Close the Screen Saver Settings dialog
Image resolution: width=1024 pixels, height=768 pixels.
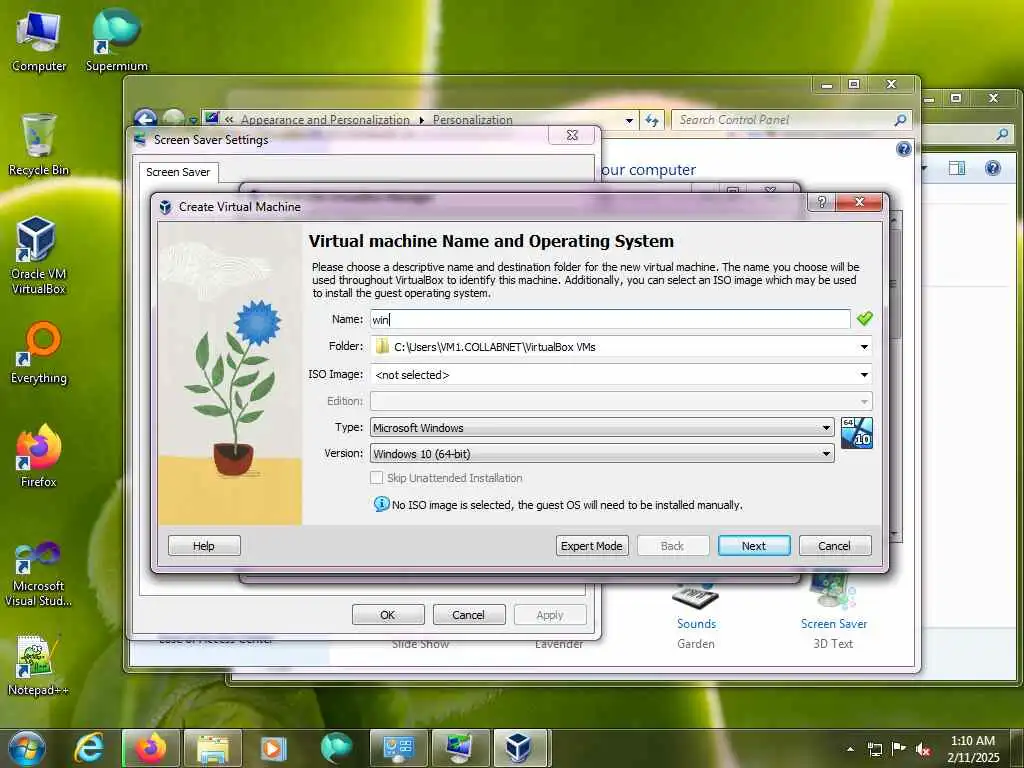(573, 135)
